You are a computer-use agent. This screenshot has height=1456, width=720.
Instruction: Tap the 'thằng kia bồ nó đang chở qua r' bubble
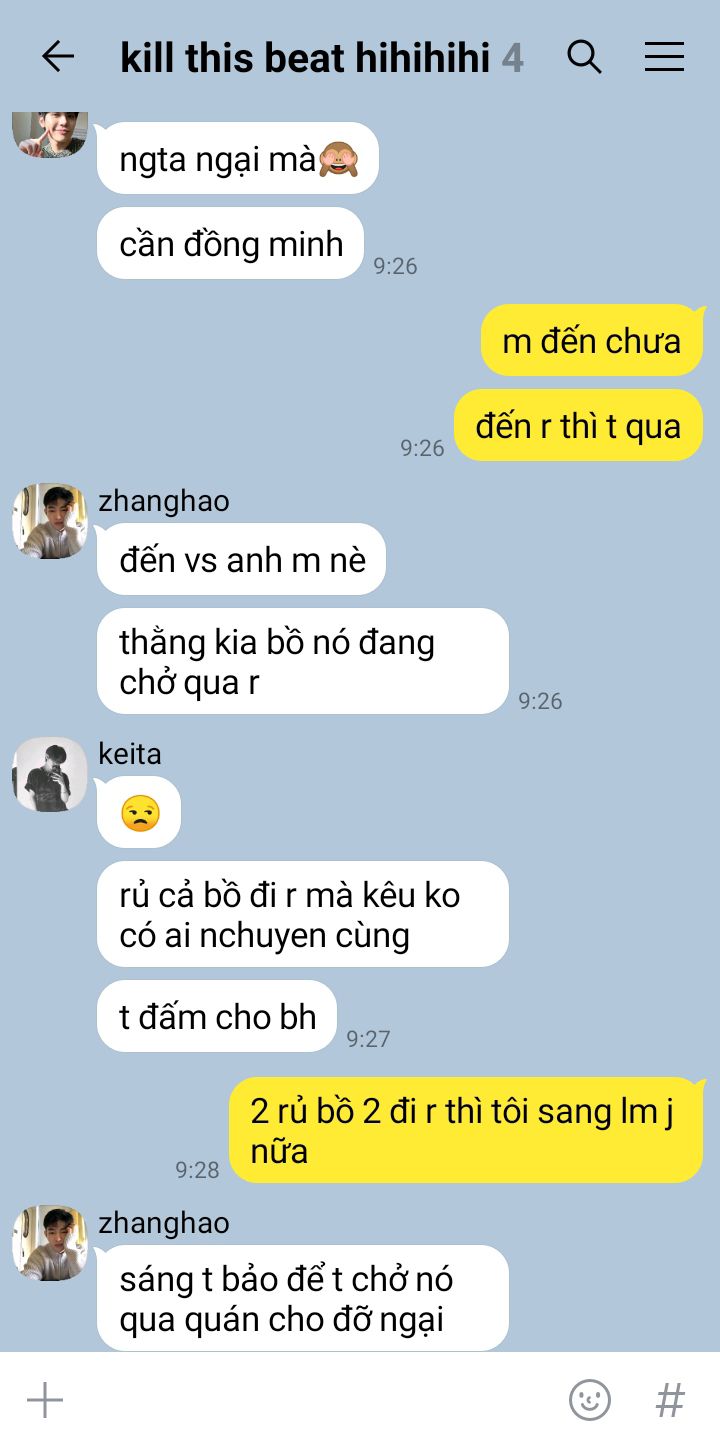pyautogui.click(x=303, y=661)
